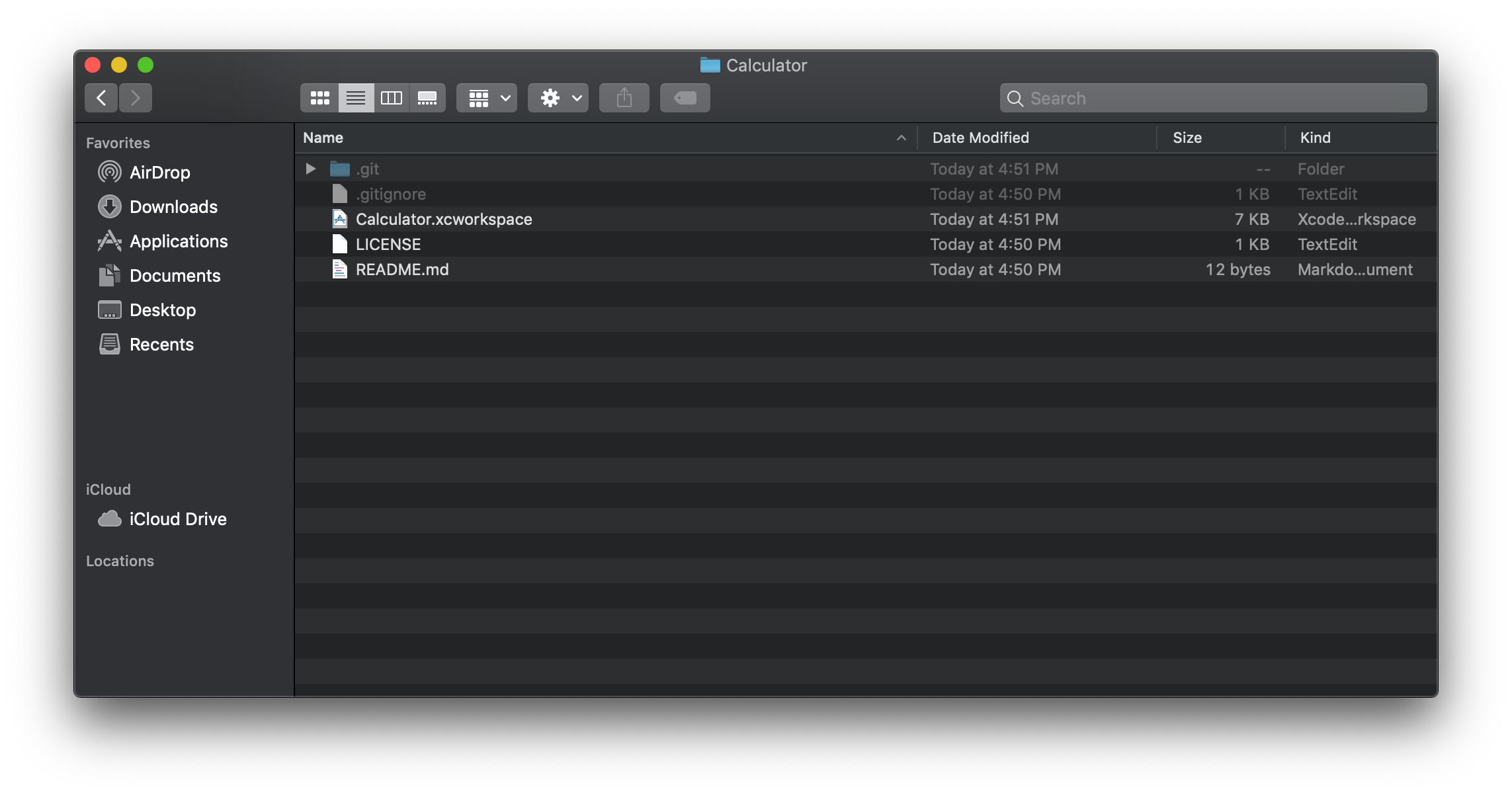Sort files by the Size column
This screenshot has height=795, width=1512.
coord(1187,138)
